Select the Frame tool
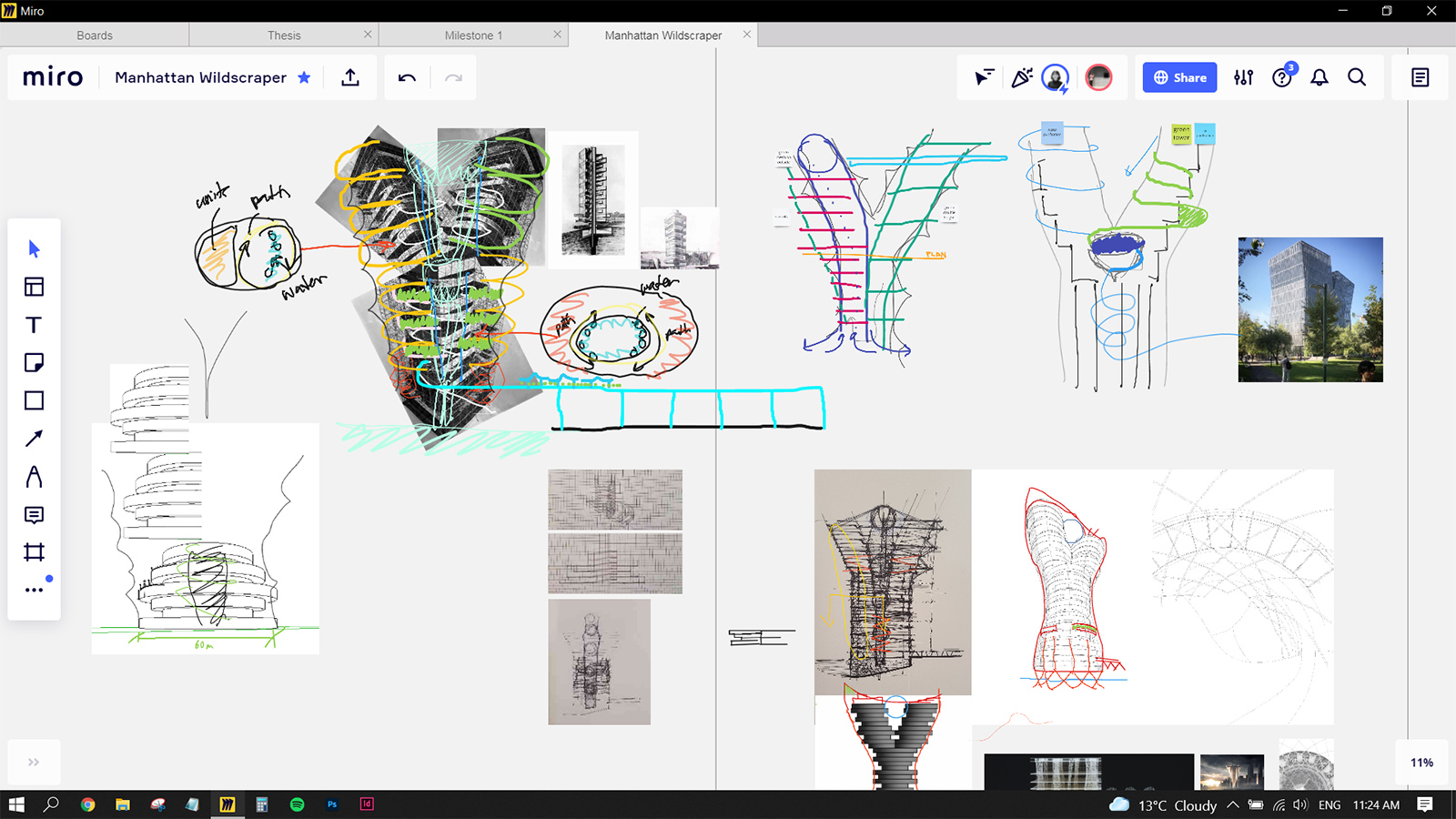The height and width of the screenshot is (819, 1456). (34, 552)
